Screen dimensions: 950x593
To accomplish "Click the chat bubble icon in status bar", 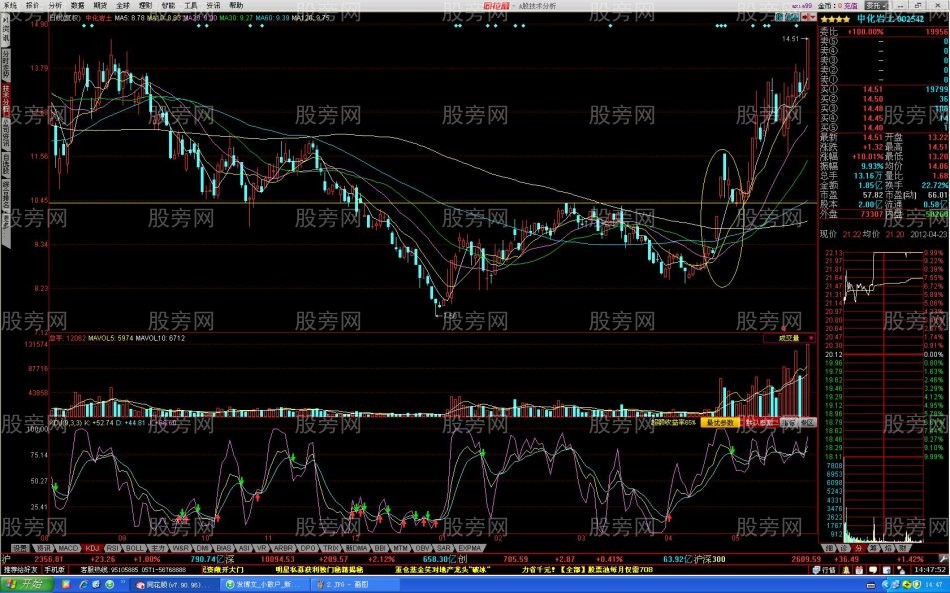I will click(872, 570).
